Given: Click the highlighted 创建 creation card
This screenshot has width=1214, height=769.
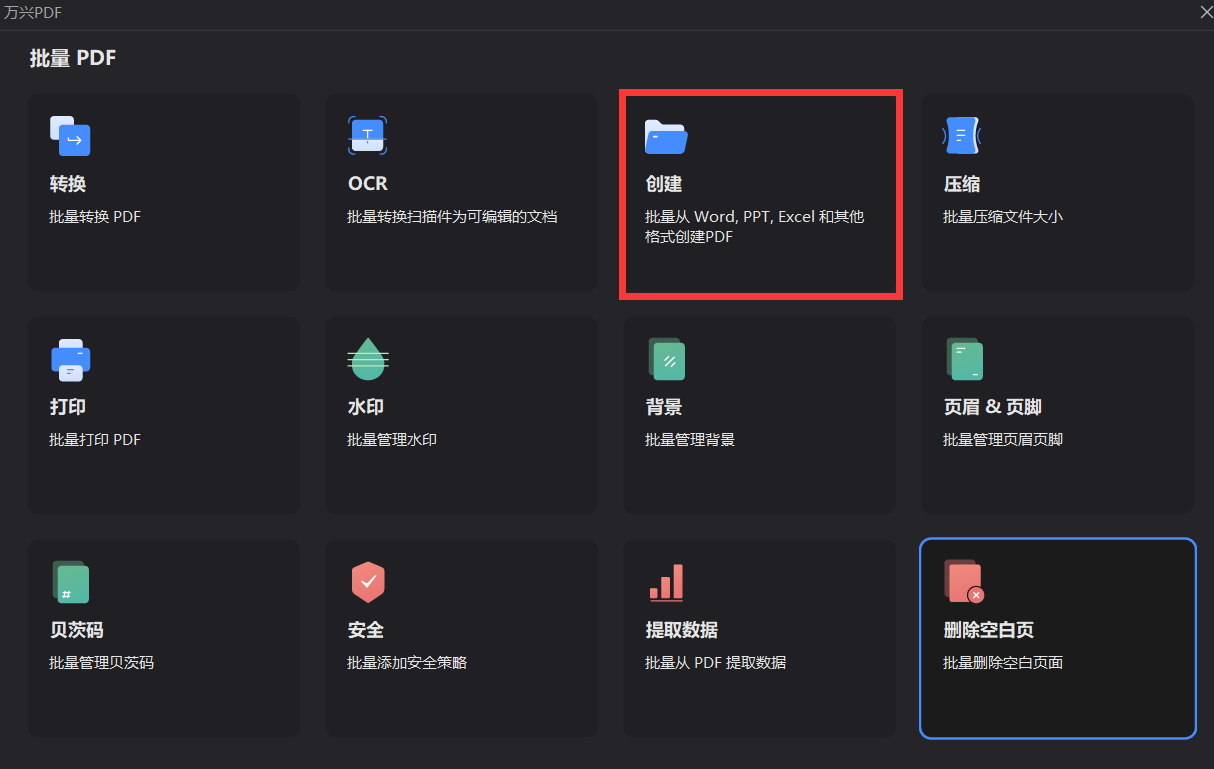Looking at the screenshot, I should pos(760,193).
